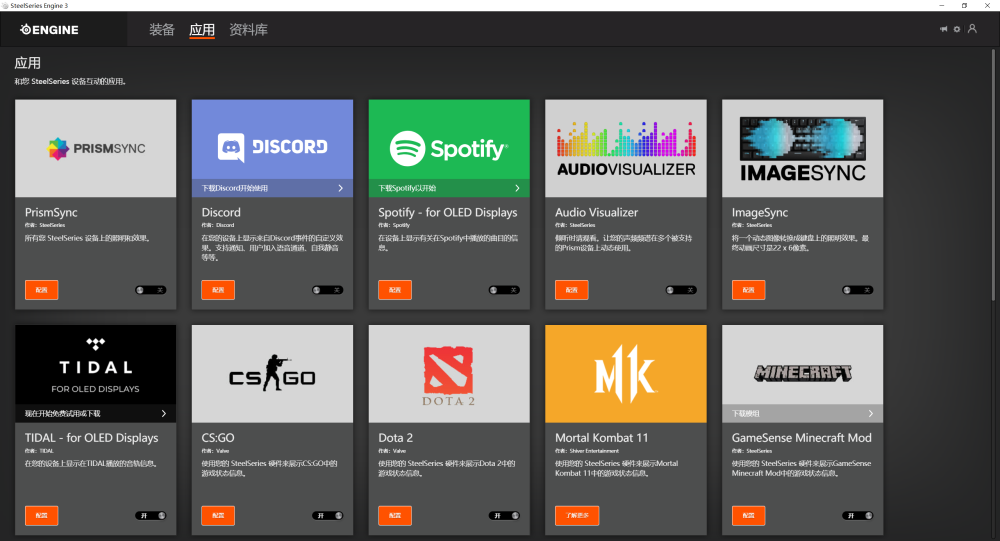Click the CS:GO logo image
Viewport: 1000px width, 541px height.
point(272,374)
